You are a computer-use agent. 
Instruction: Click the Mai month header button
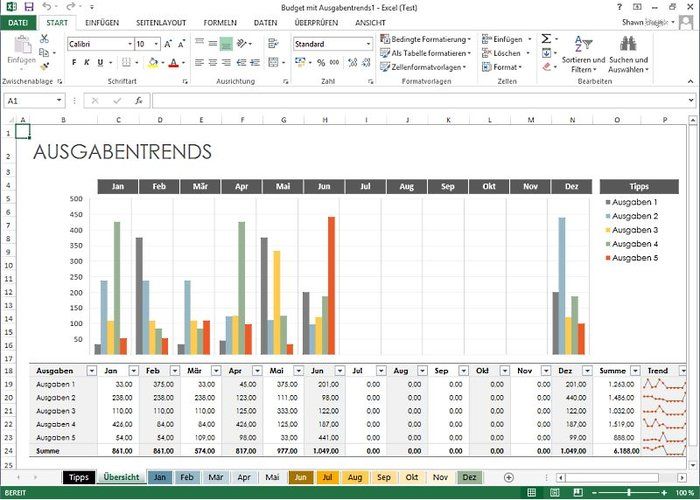point(283,186)
